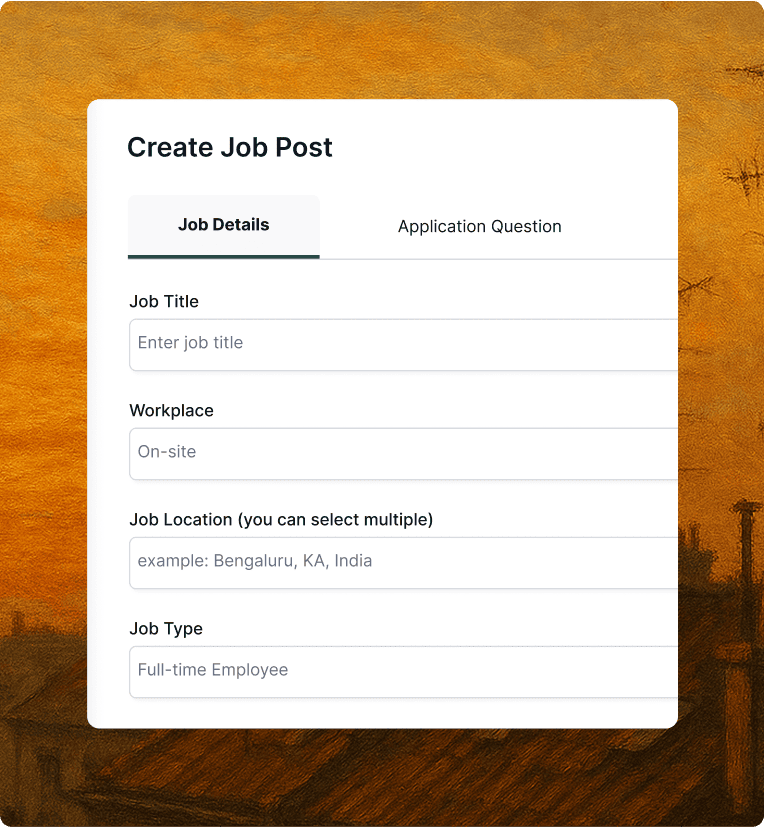Screen dimensions: 765x827
Task: Click the "Workplace" field label
Action: click(x=171, y=410)
